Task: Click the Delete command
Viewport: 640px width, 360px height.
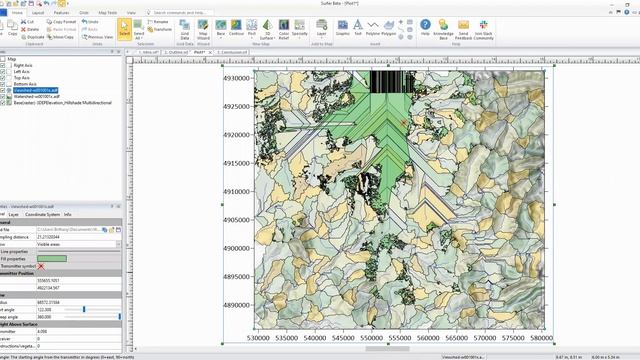Action: click(30, 29)
